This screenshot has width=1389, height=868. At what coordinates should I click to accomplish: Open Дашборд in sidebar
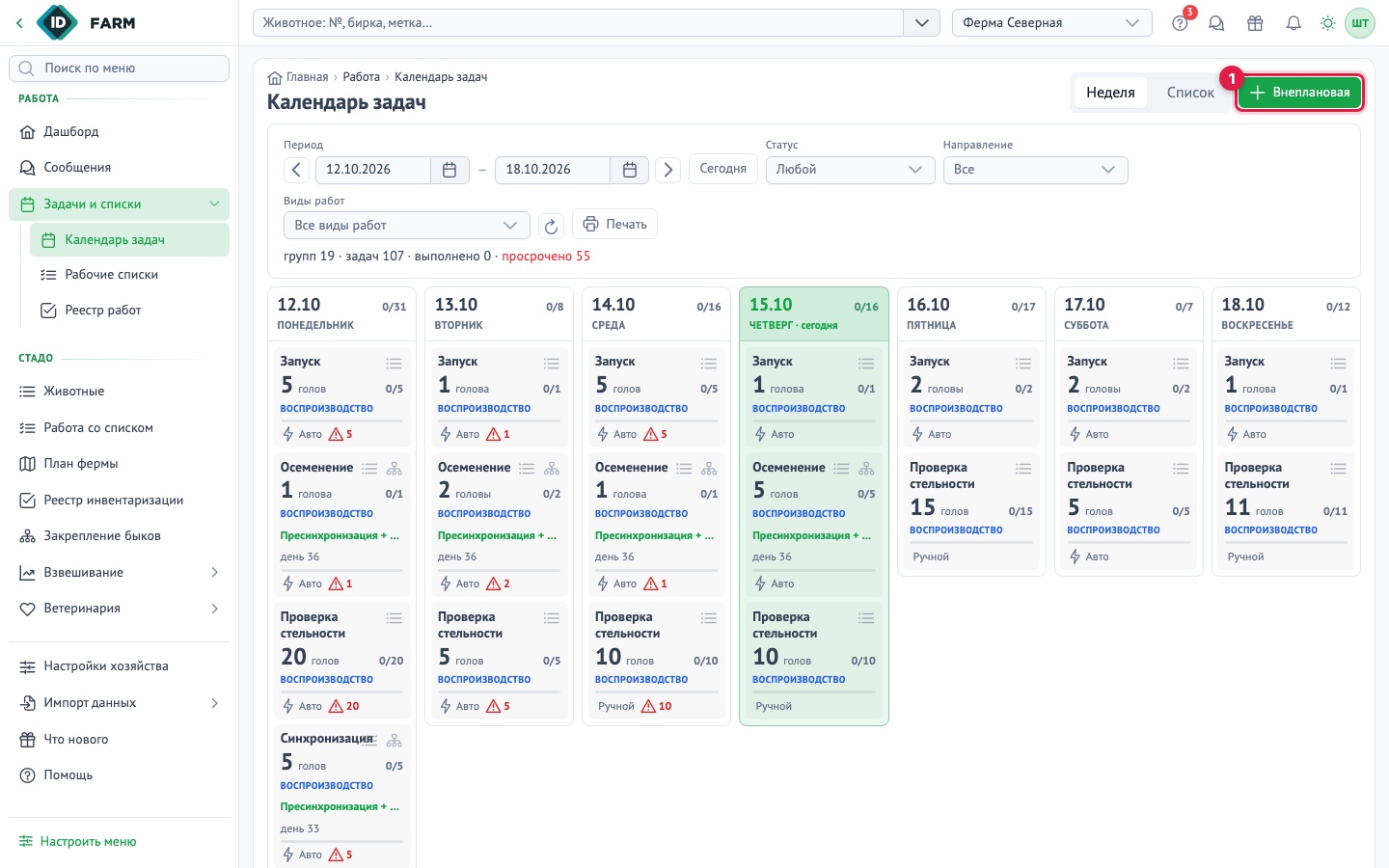120,132
